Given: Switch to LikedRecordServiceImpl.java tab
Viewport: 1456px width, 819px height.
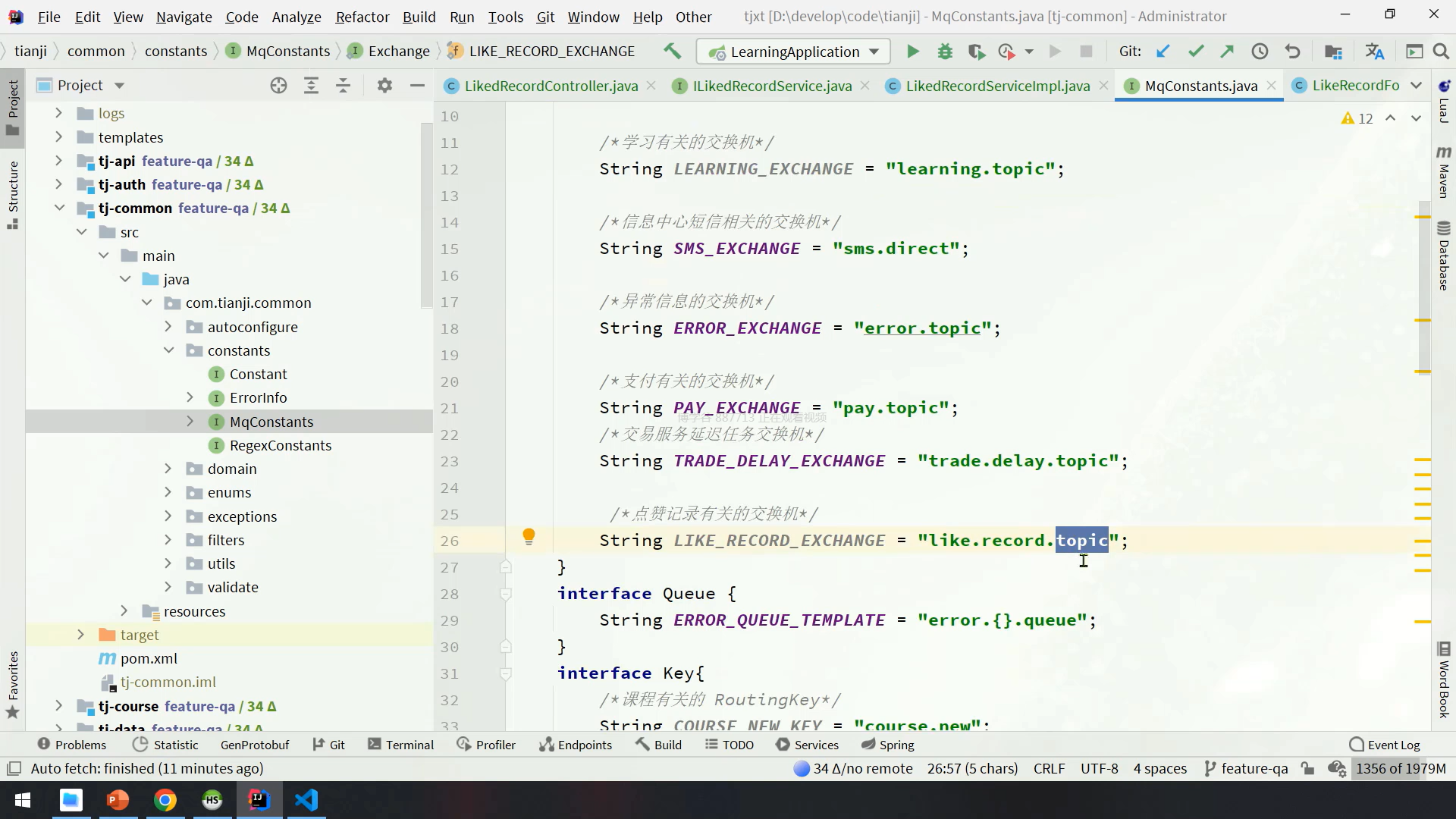Looking at the screenshot, I should click(x=996, y=86).
